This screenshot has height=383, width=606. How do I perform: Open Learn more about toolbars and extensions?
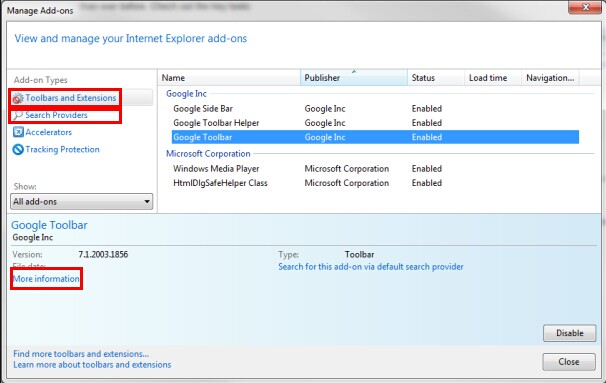tap(92, 364)
